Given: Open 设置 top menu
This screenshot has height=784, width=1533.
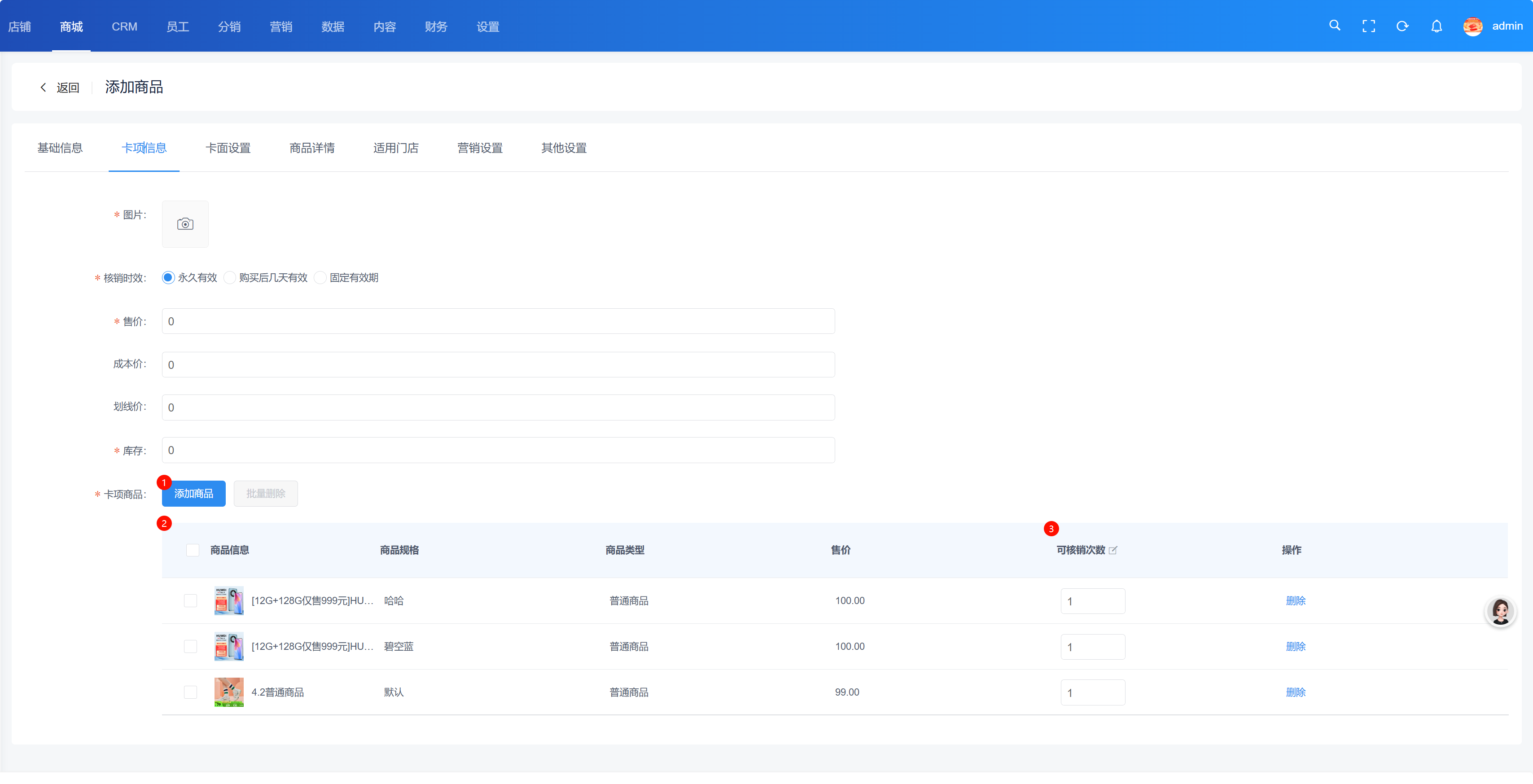Looking at the screenshot, I should 488,26.
